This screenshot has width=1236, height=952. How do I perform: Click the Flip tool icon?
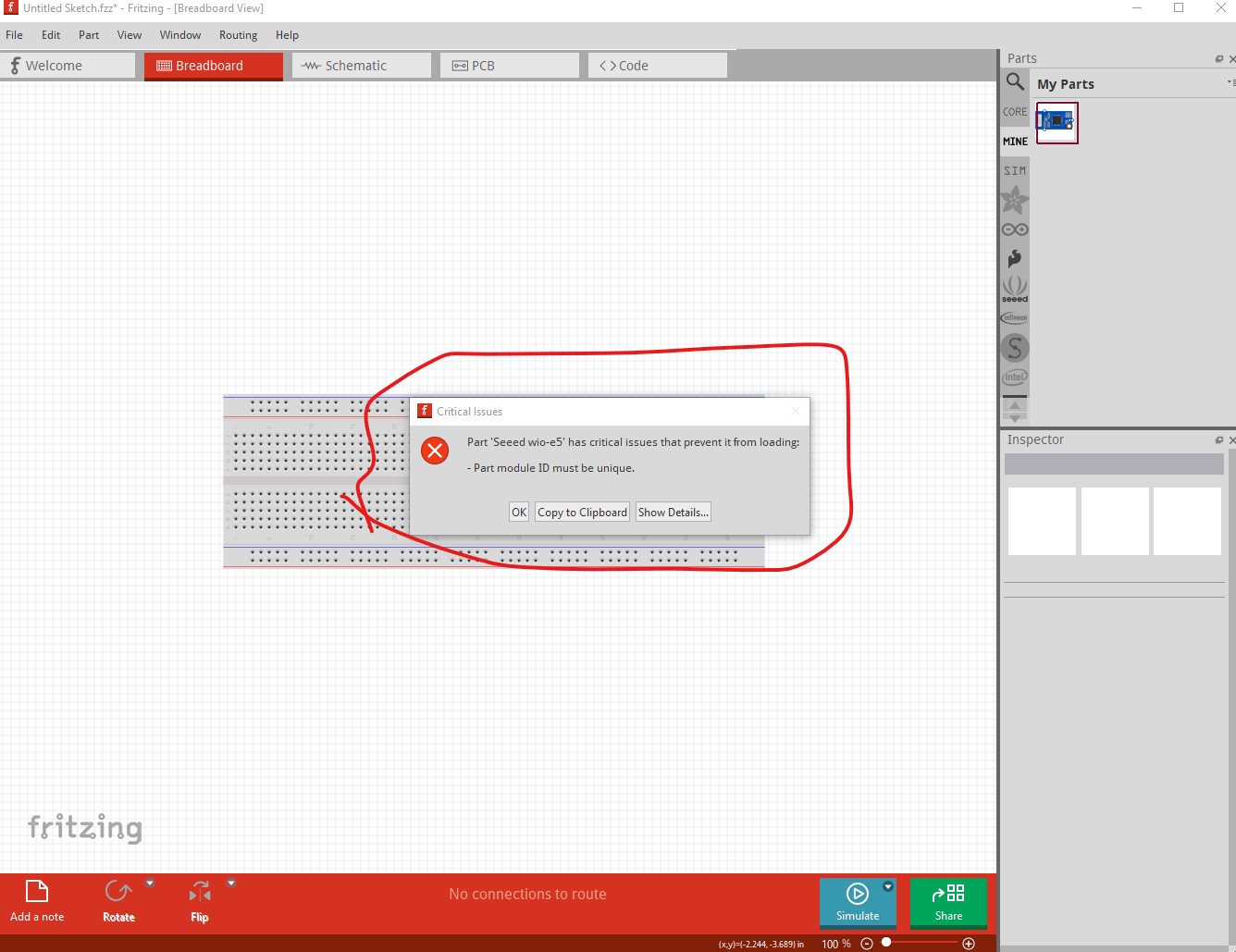click(200, 892)
